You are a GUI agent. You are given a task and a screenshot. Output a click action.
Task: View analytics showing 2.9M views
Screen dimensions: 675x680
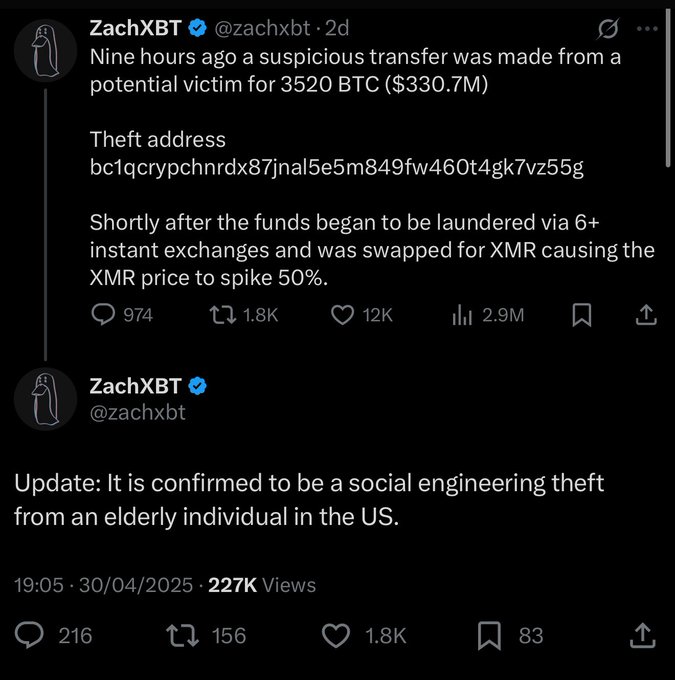(x=463, y=315)
